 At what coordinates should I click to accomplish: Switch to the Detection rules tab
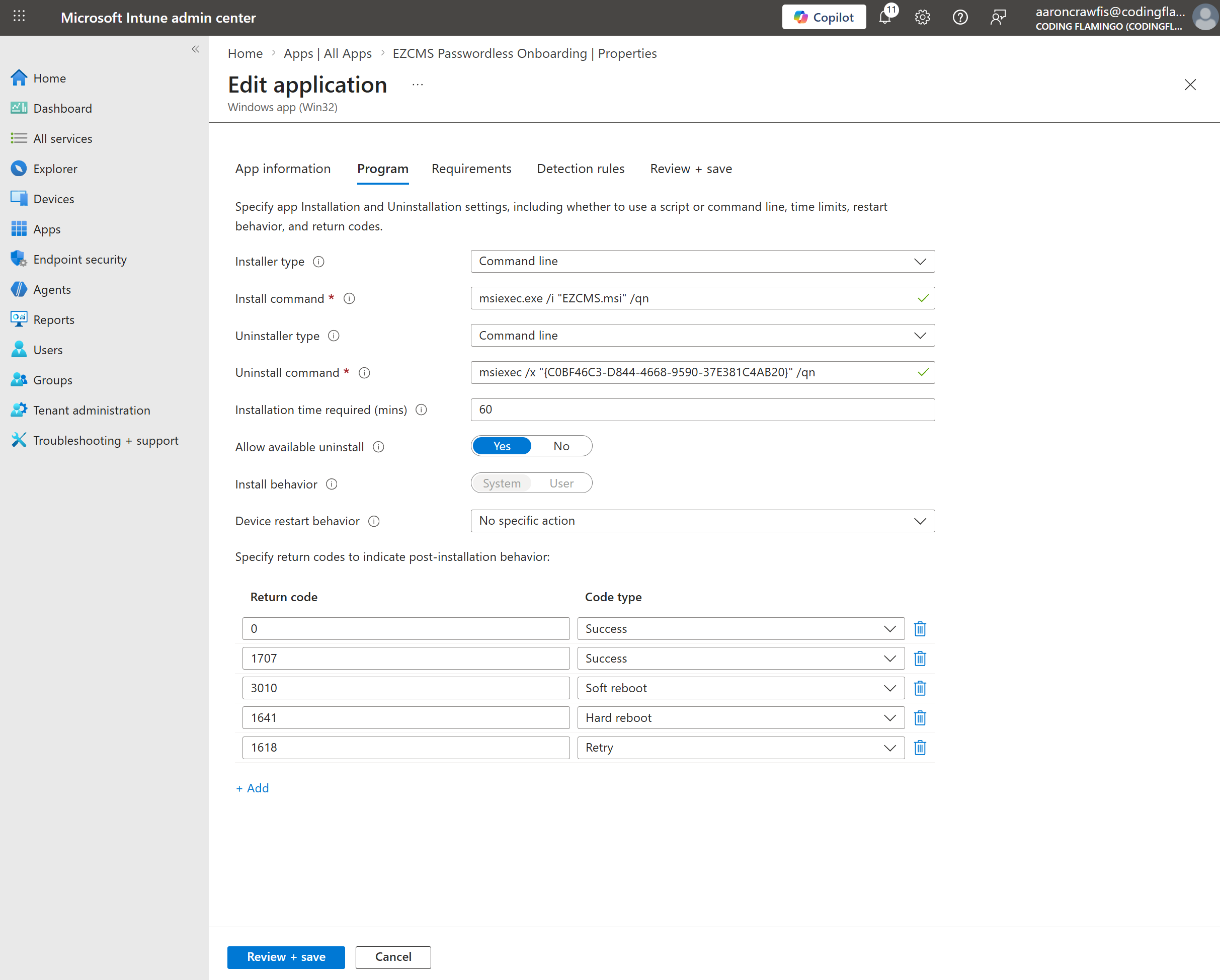point(581,169)
